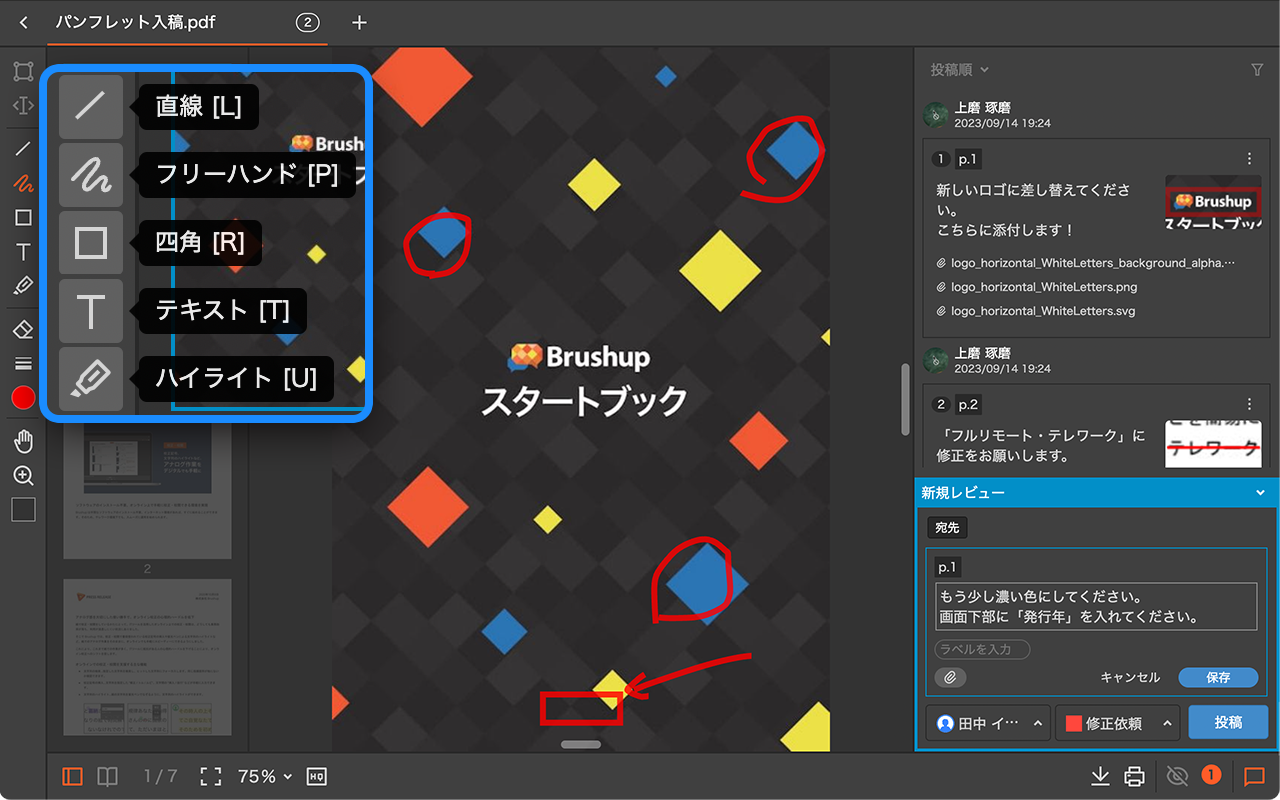Select the Eraser tool
This screenshot has height=800, width=1280.
23,329
